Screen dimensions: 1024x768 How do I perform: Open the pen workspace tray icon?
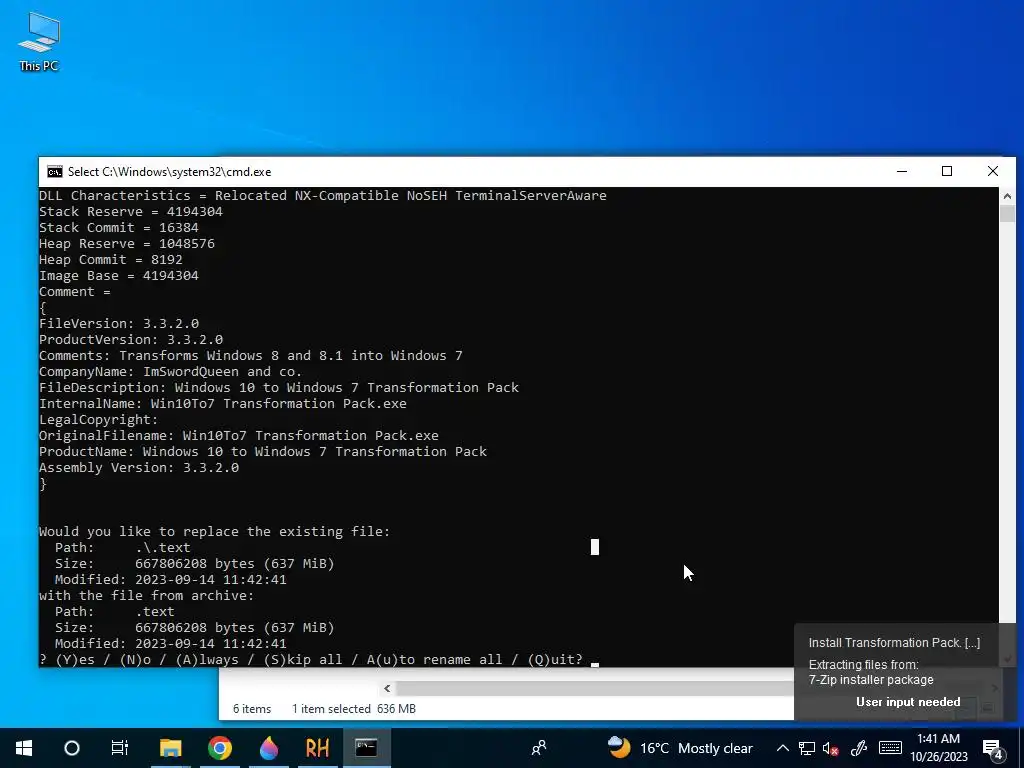pos(859,748)
